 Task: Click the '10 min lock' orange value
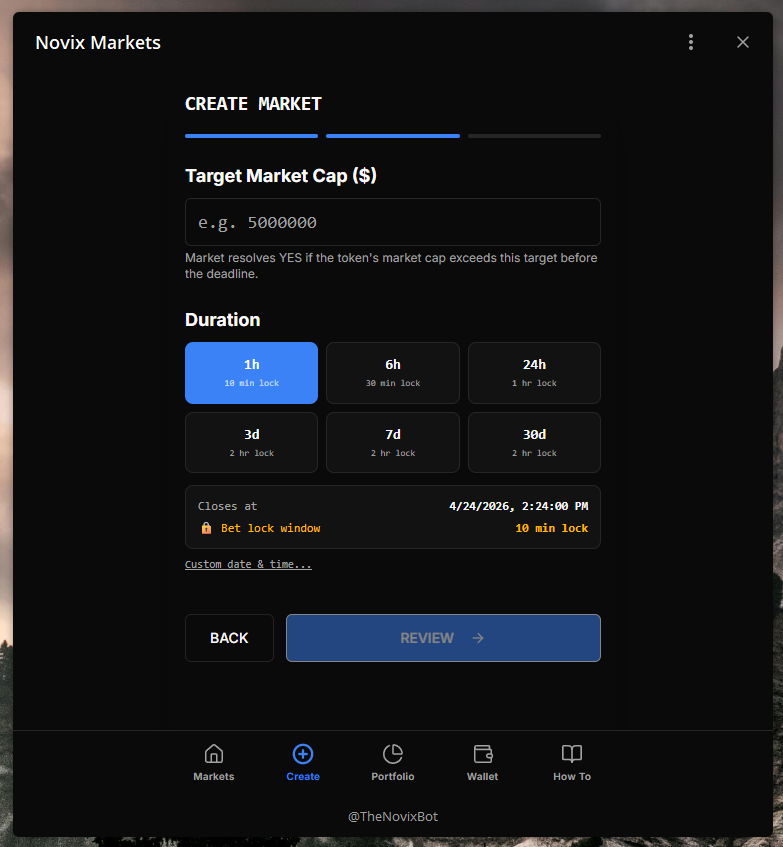click(551, 528)
